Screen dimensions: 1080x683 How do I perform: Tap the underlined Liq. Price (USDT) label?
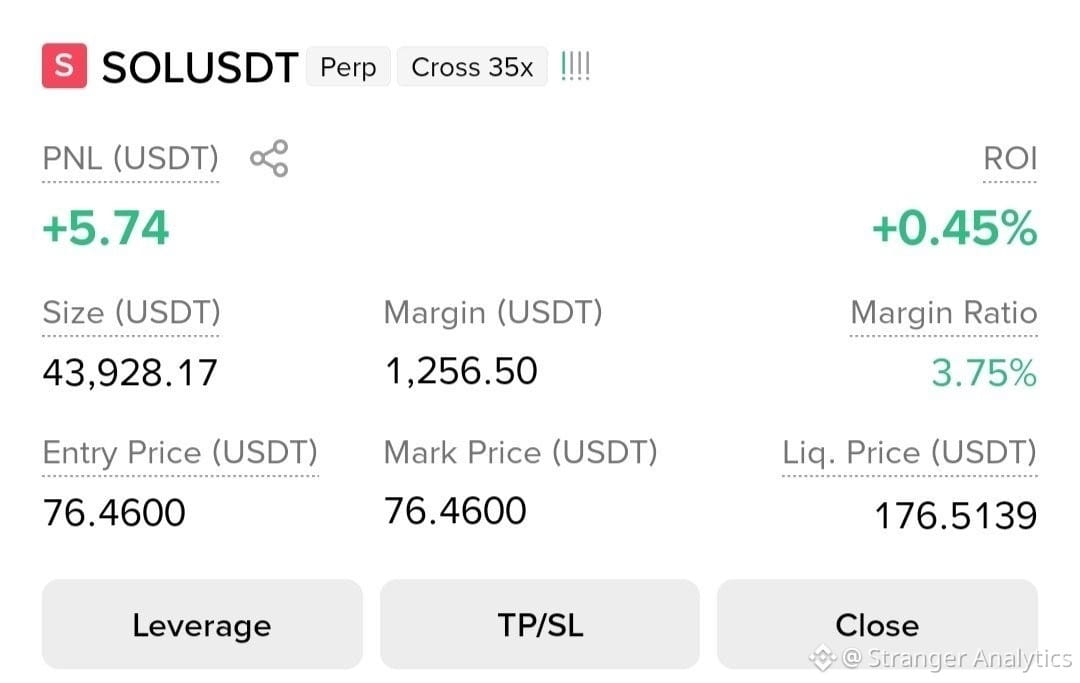point(910,453)
